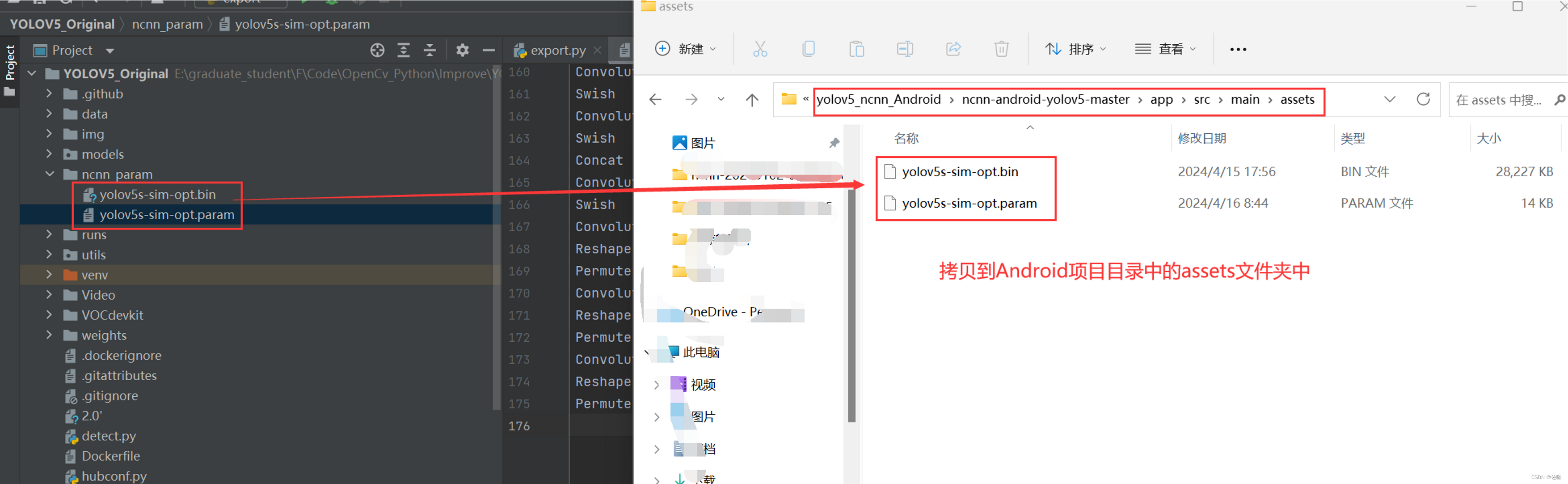Go up one folder level

pos(752,99)
